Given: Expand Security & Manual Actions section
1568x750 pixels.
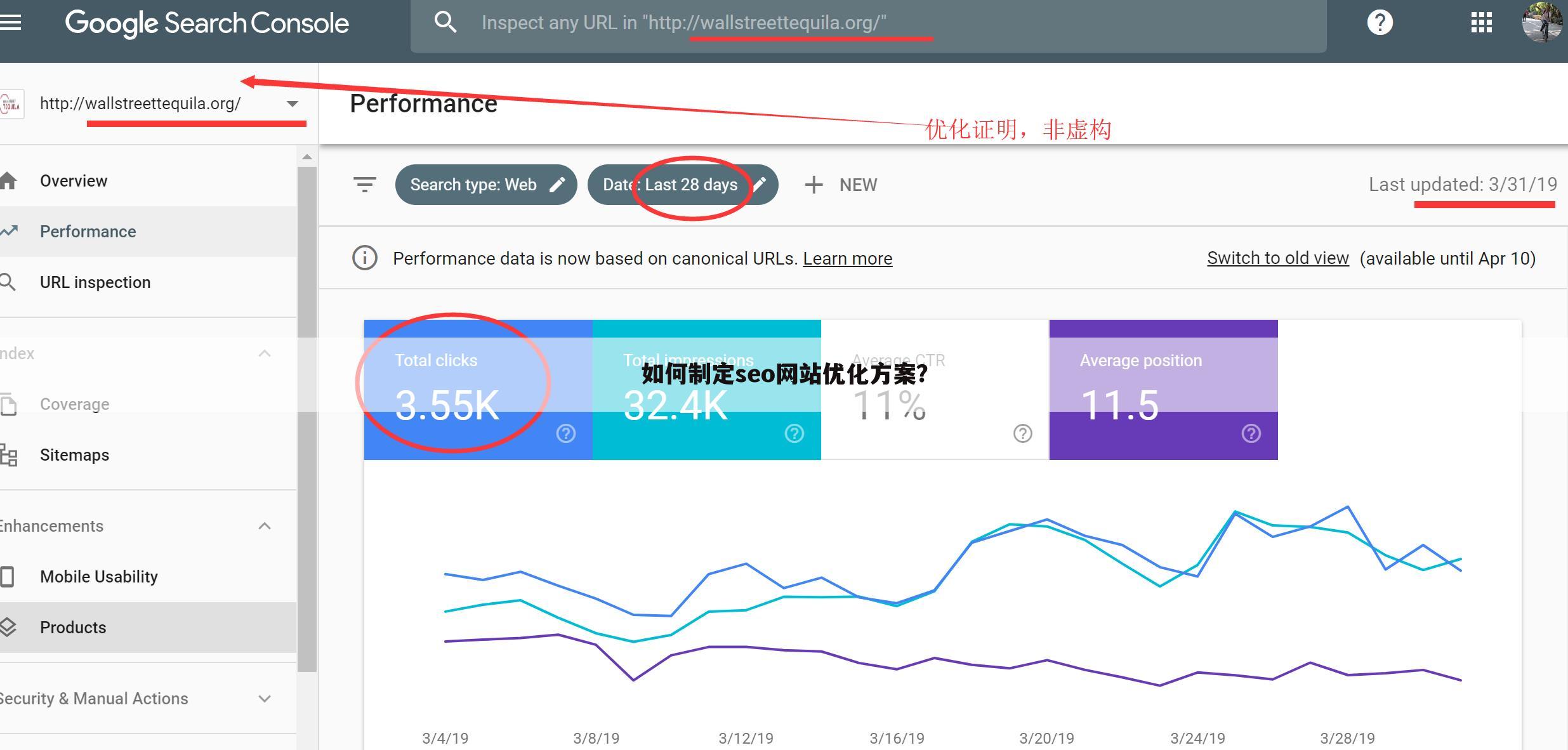Looking at the screenshot, I should pos(265,699).
